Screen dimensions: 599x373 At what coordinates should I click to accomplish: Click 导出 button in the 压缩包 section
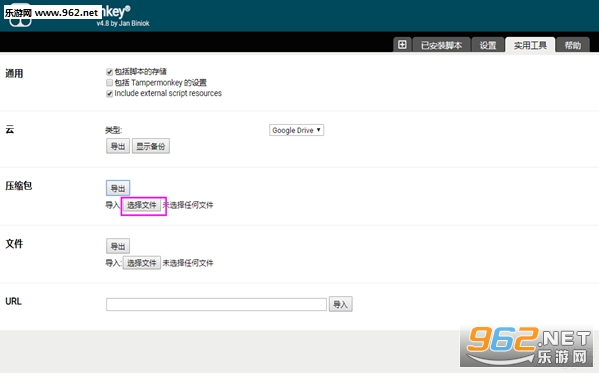coord(118,188)
